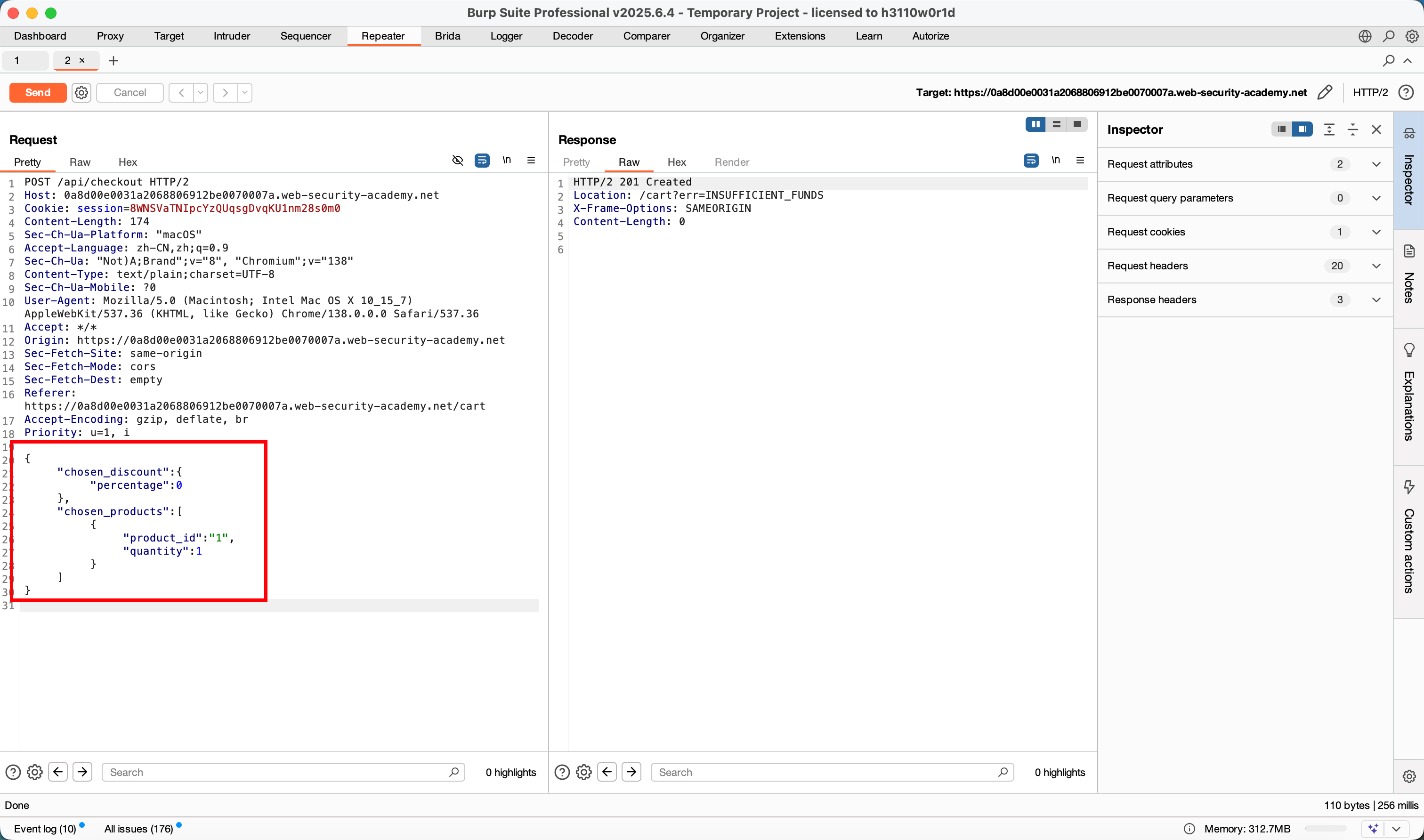The height and width of the screenshot is (840, 1424).
Task: Expand Request headers section
Action: pyautogui.click(x=1376, y=266)
